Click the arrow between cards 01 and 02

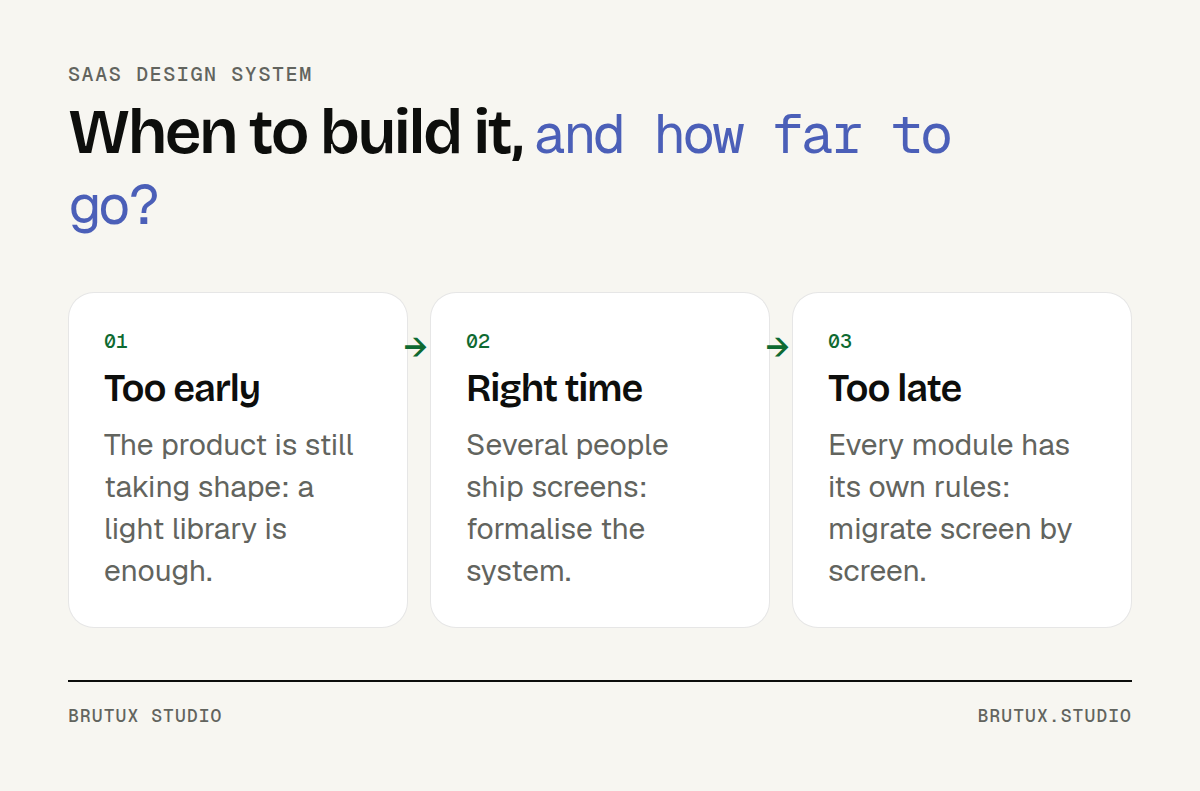pyautogui.click(x=416, y=347)
